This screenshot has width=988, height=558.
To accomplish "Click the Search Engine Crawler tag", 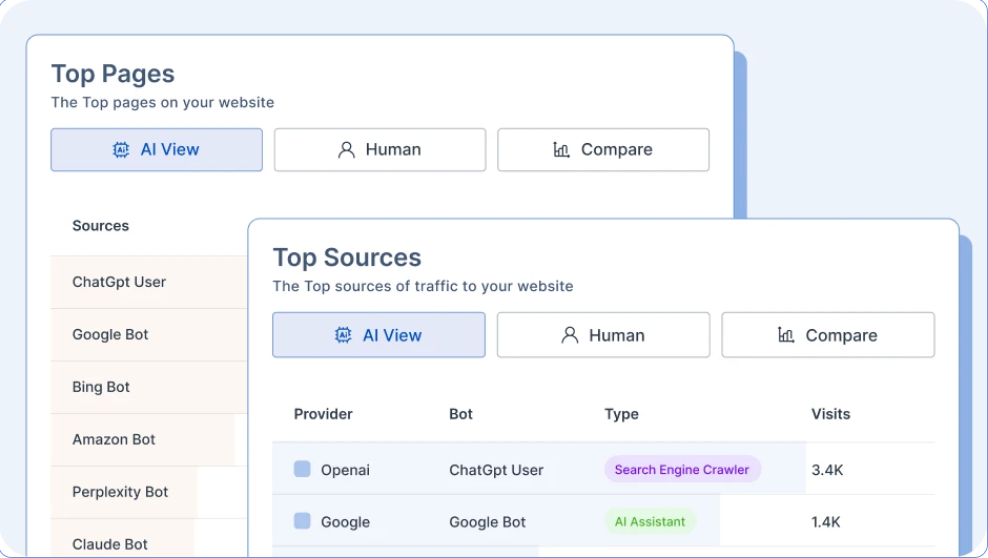I will 682,470.
